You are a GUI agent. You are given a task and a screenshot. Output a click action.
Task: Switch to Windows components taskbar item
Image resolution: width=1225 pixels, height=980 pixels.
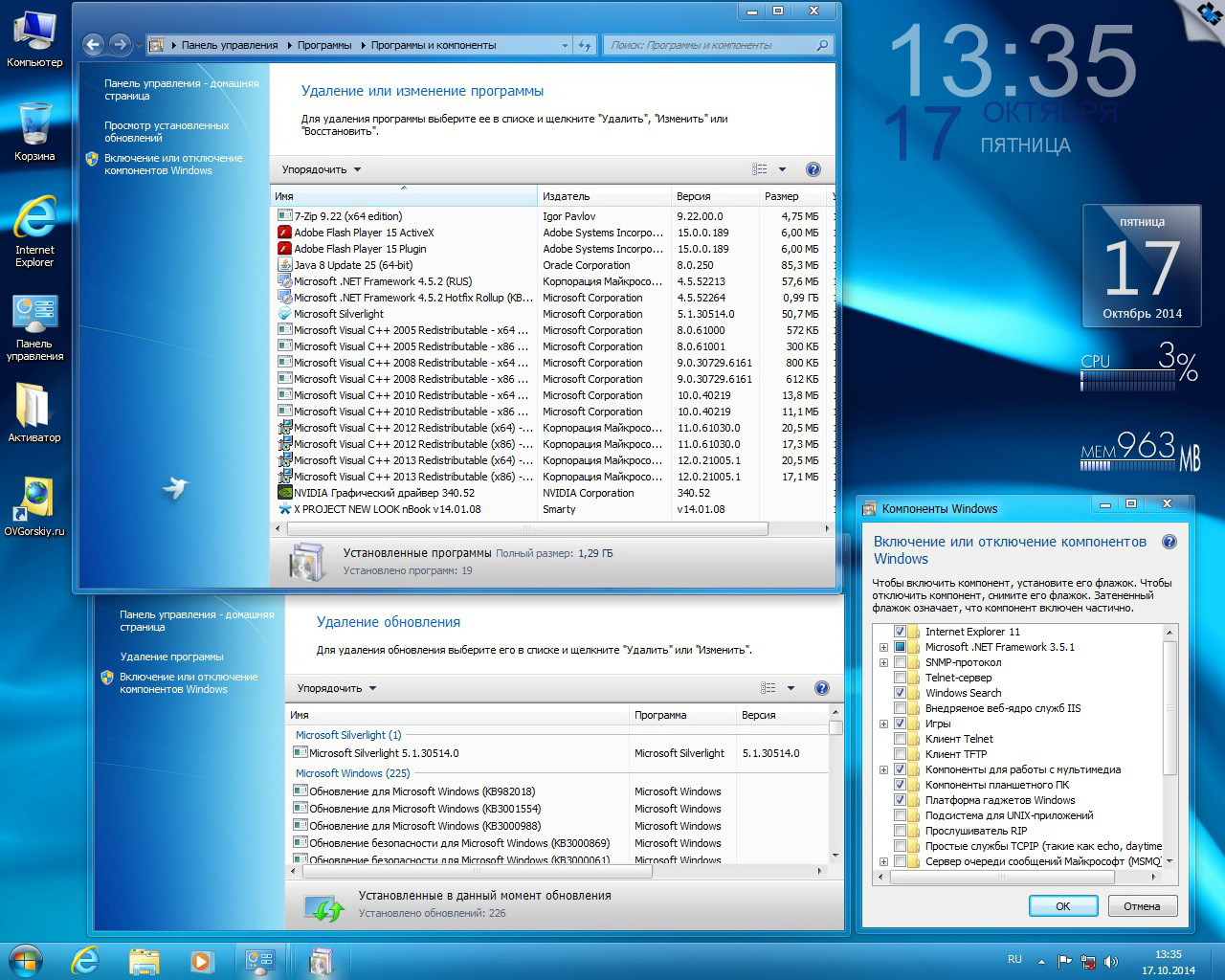pos(320,961)
